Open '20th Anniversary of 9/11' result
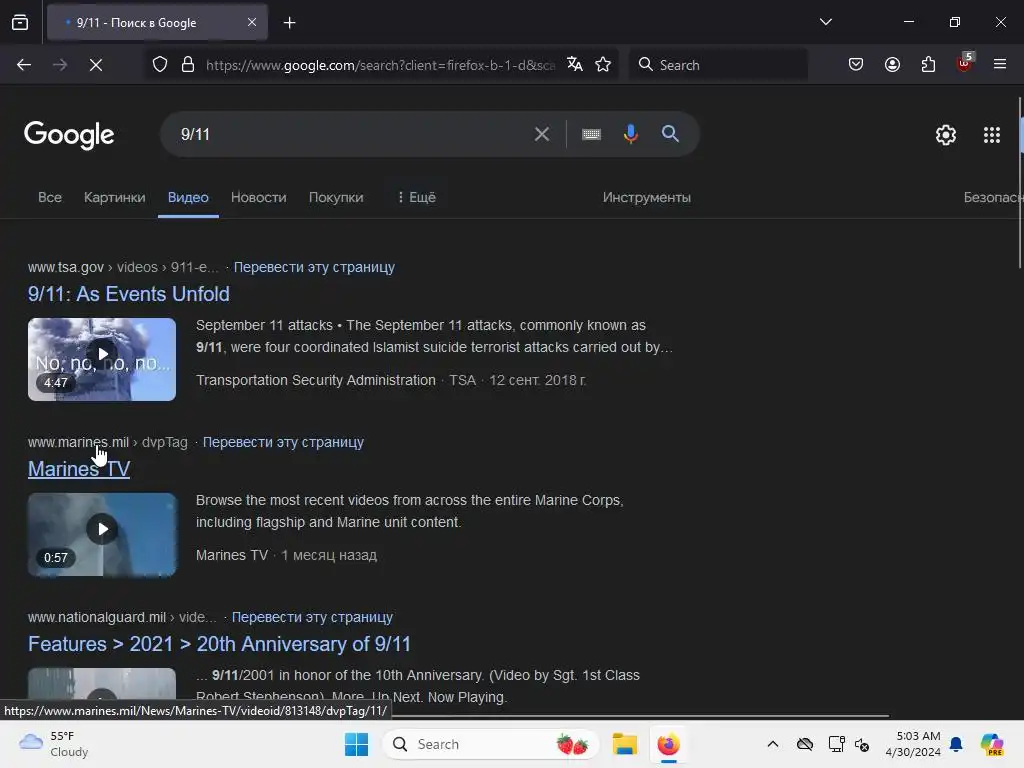1024x768 pixels. point(219,644)
